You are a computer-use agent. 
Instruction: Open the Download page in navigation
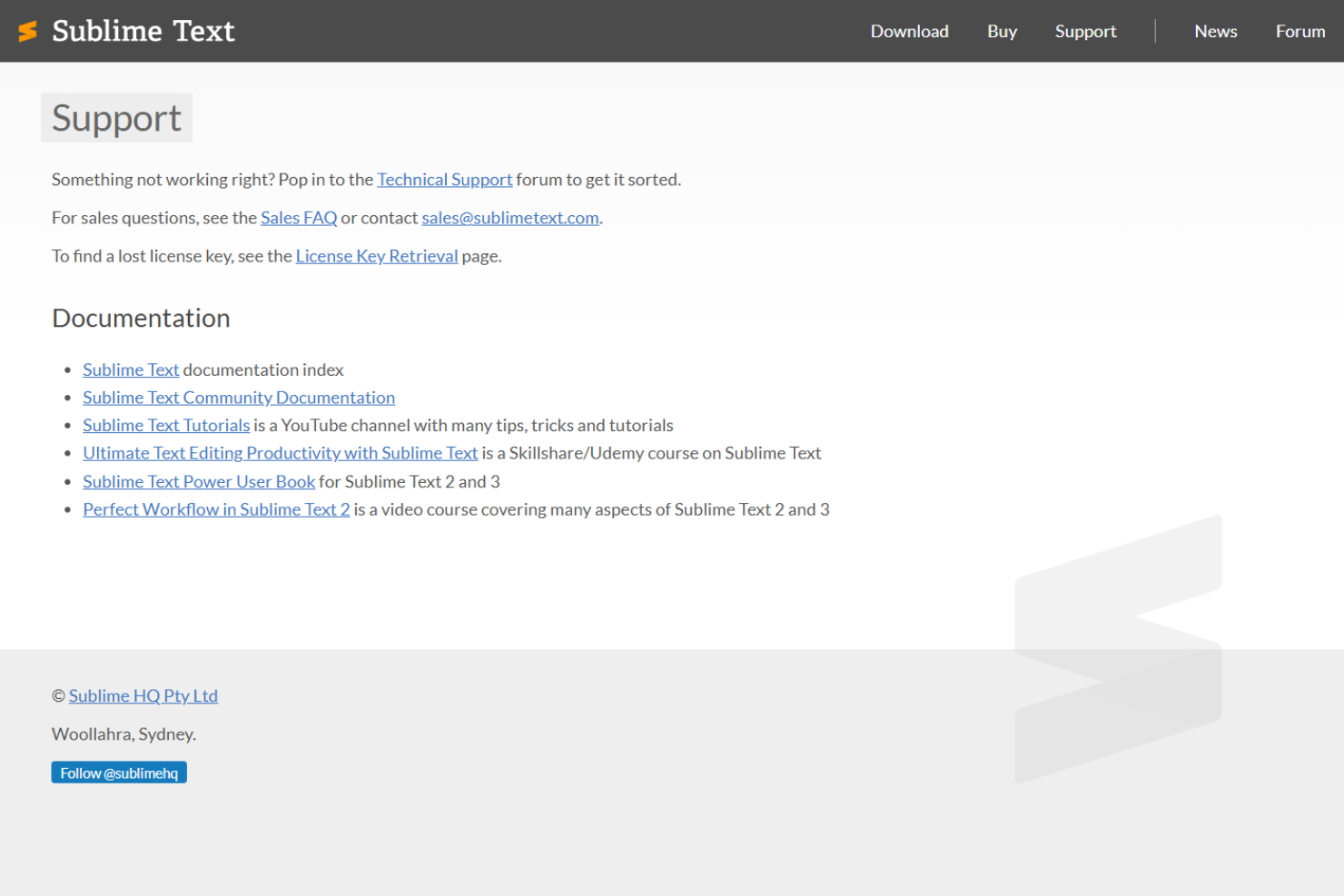click(x=909, y=32)
